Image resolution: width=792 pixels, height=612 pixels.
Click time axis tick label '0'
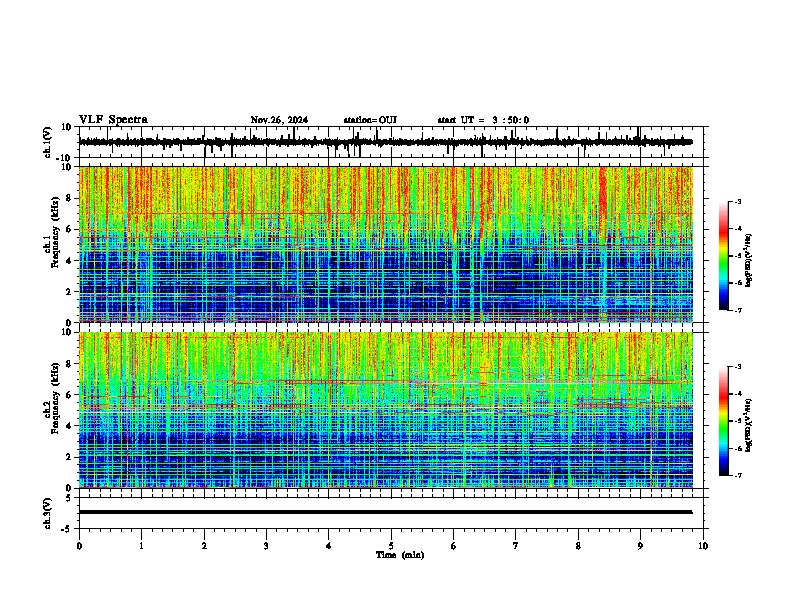click(79, 546)
